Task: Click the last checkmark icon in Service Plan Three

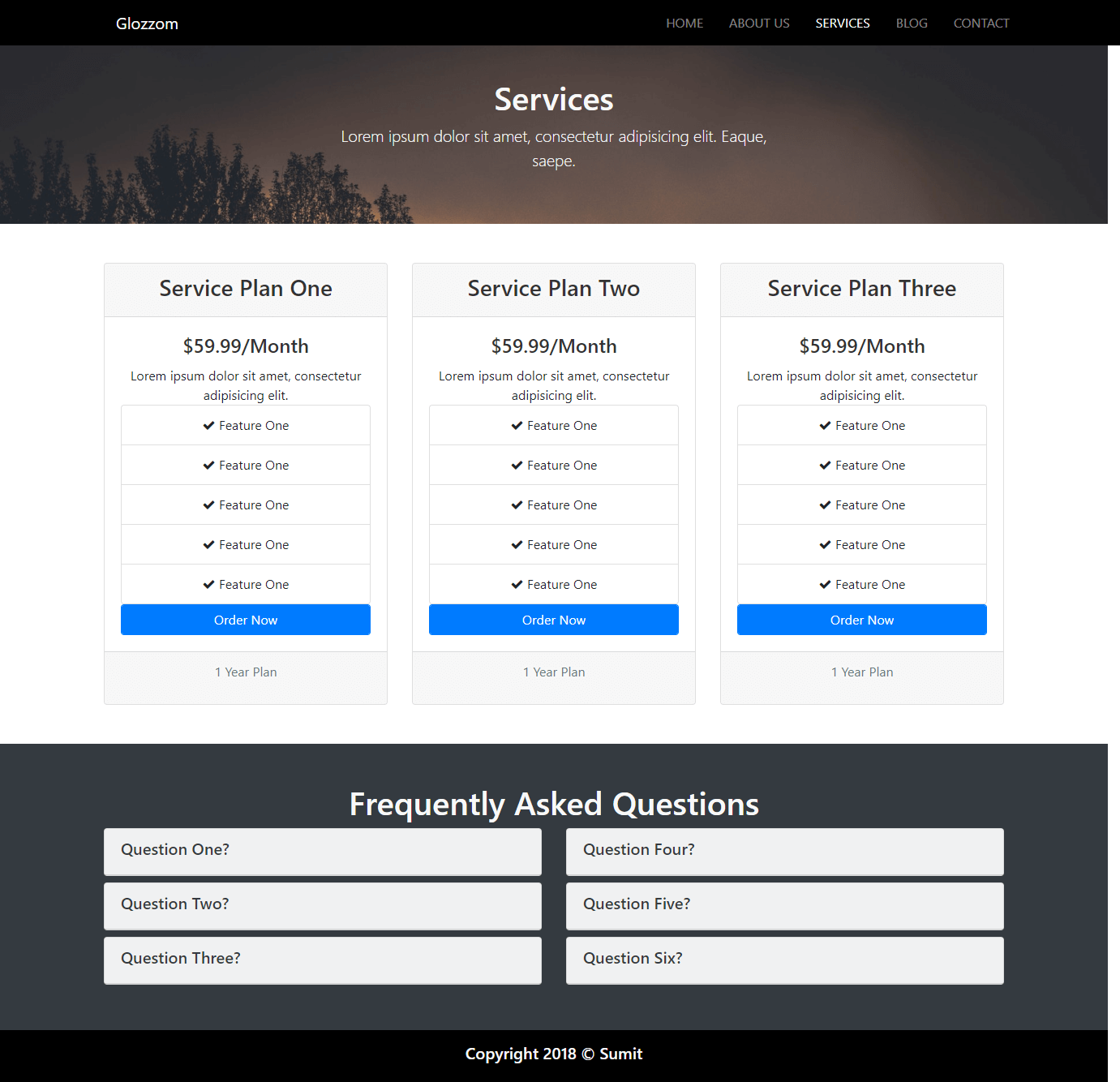Action: (825, 585)
